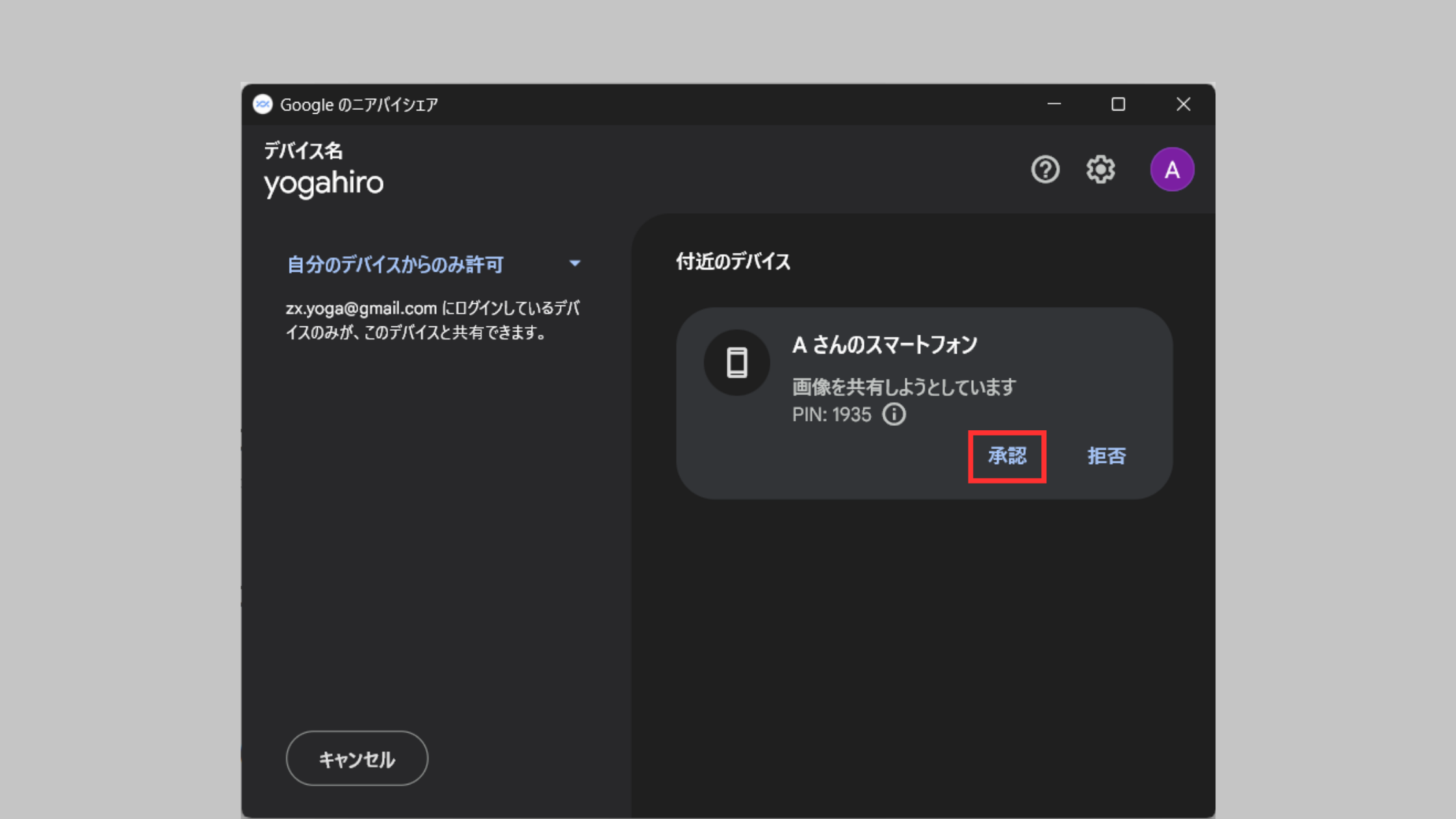Open the purple account avatar "A"
Screen dimensions: 1456x819
click(1171, 169)
